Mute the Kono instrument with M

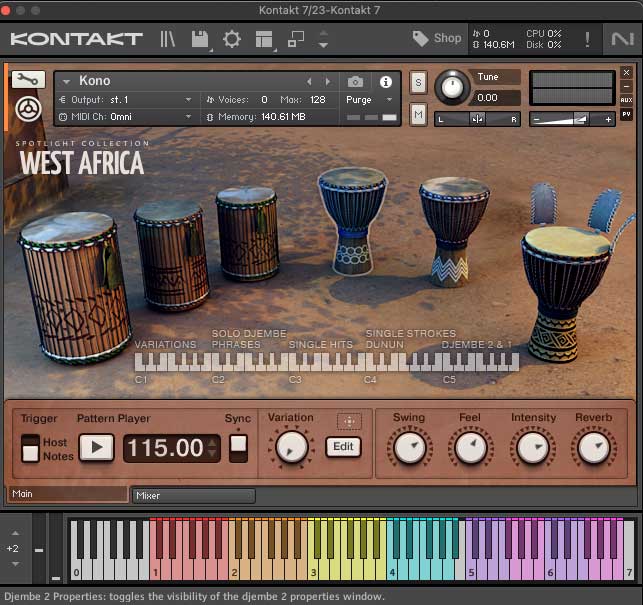pyautogui.click(x=418, y=114)
